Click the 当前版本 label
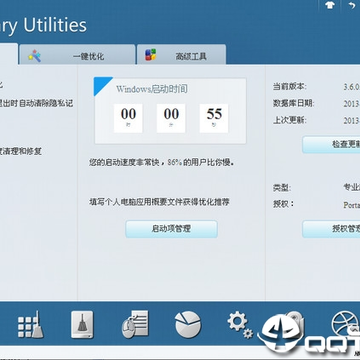The height and width of the screenshot is (360, 360). 290,86
